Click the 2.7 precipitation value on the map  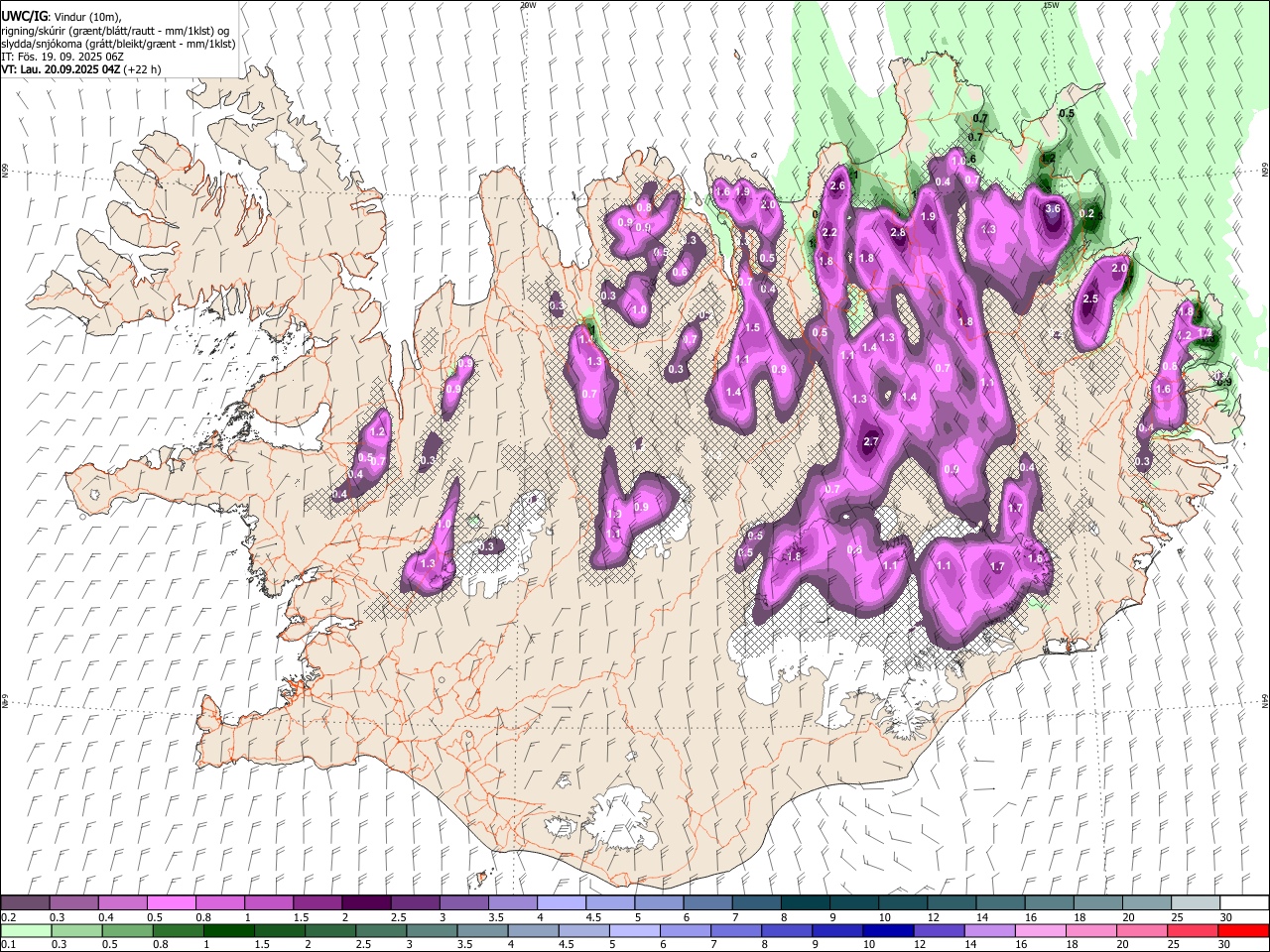[871, 441]
